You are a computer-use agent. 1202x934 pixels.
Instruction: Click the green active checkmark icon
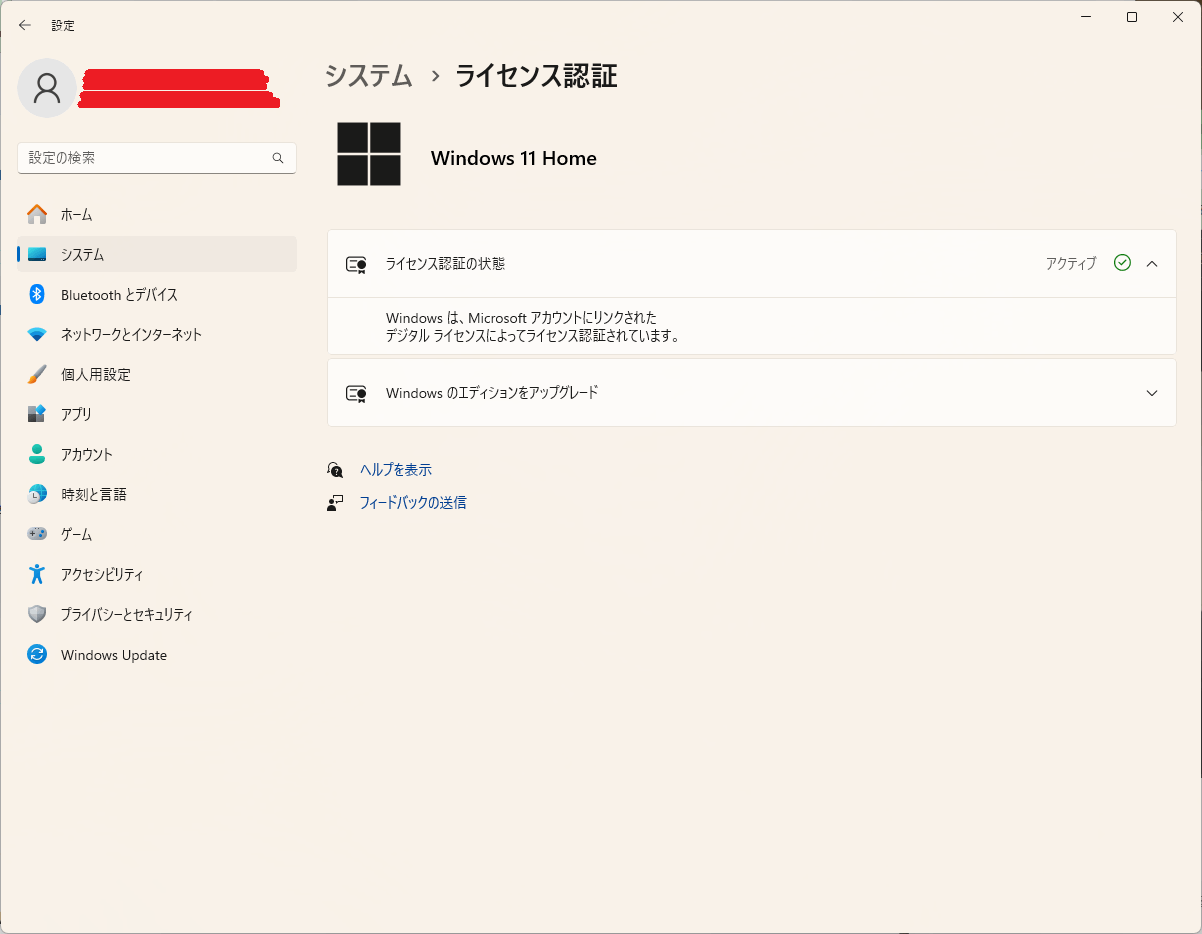(1122, 263)
